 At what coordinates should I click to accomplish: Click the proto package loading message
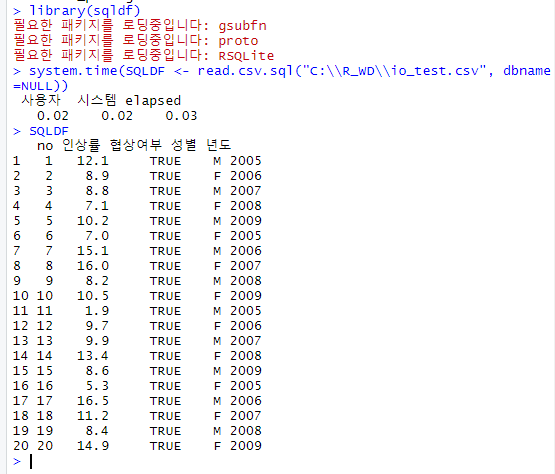tap(136, 40)
